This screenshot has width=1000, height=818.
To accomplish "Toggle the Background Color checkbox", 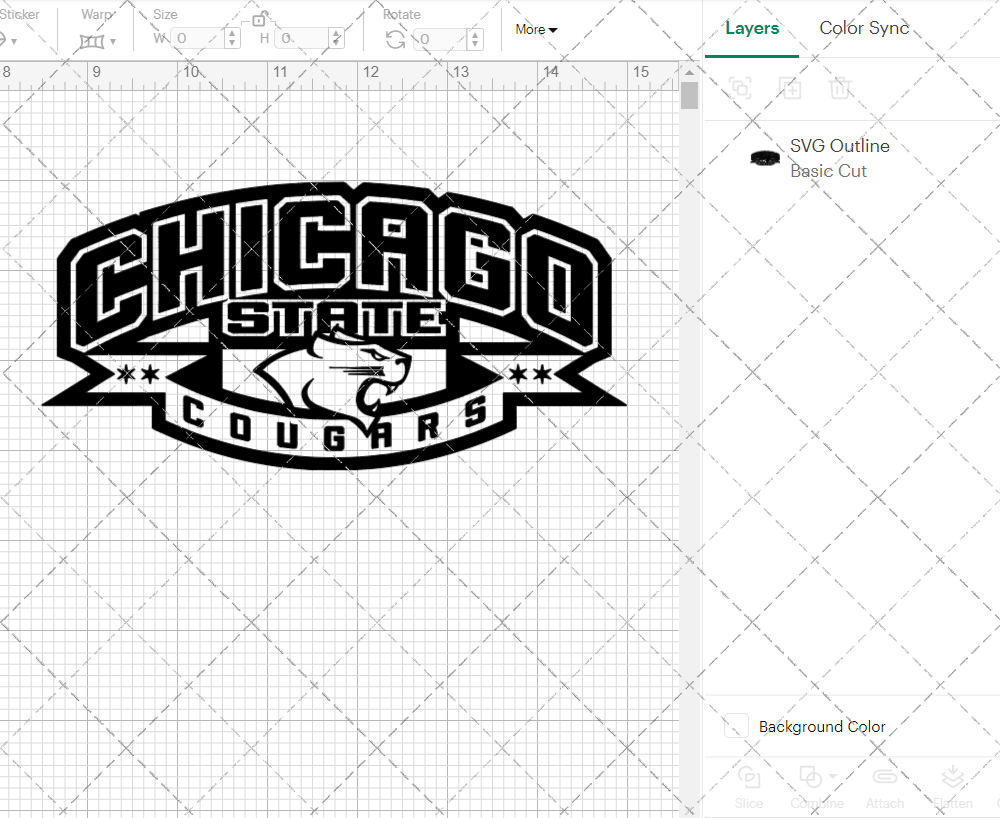I will [x=735, y=726].
